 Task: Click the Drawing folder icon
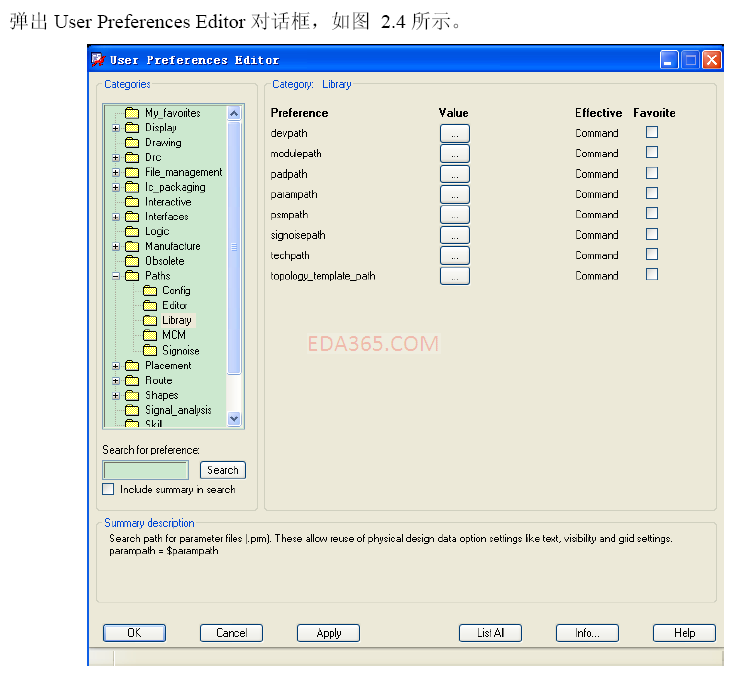pos(132,143)
